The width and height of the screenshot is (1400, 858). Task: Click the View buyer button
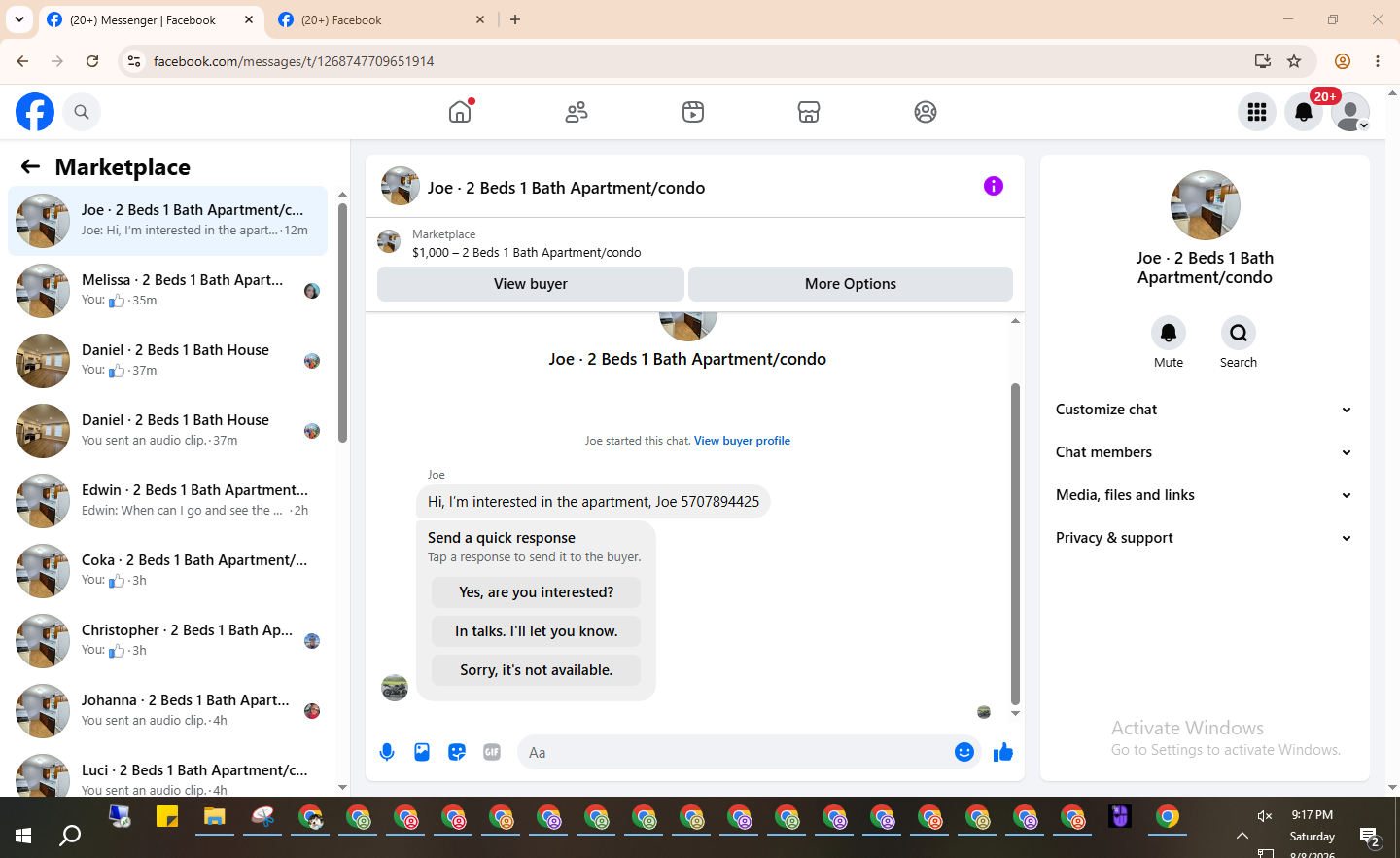[x=531, y=284]
